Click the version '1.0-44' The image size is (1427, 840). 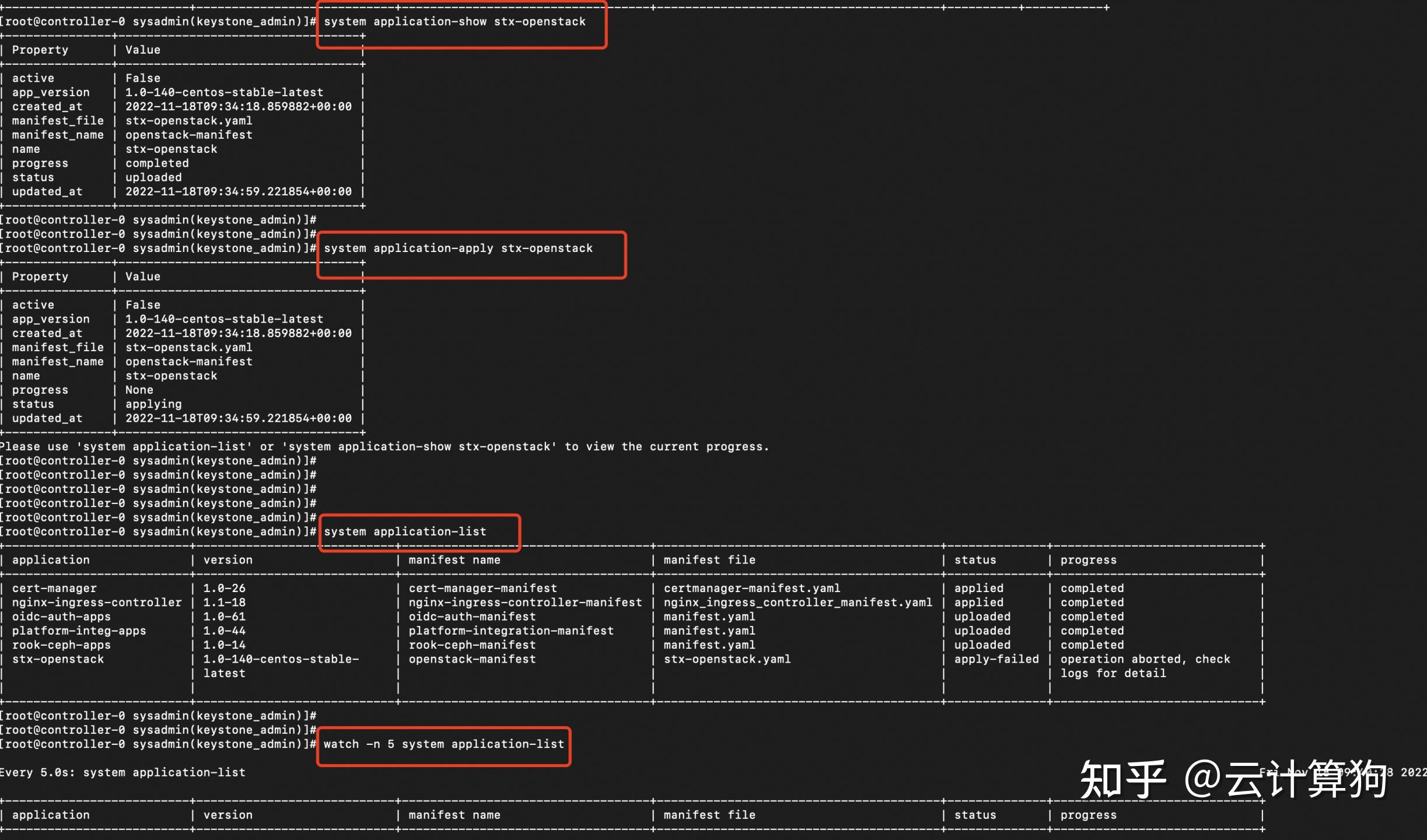tap(225, 631)
